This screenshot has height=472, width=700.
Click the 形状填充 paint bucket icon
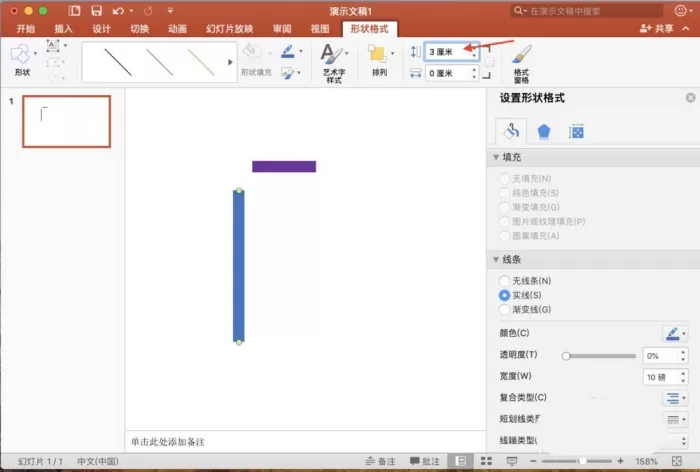[252, 52]
